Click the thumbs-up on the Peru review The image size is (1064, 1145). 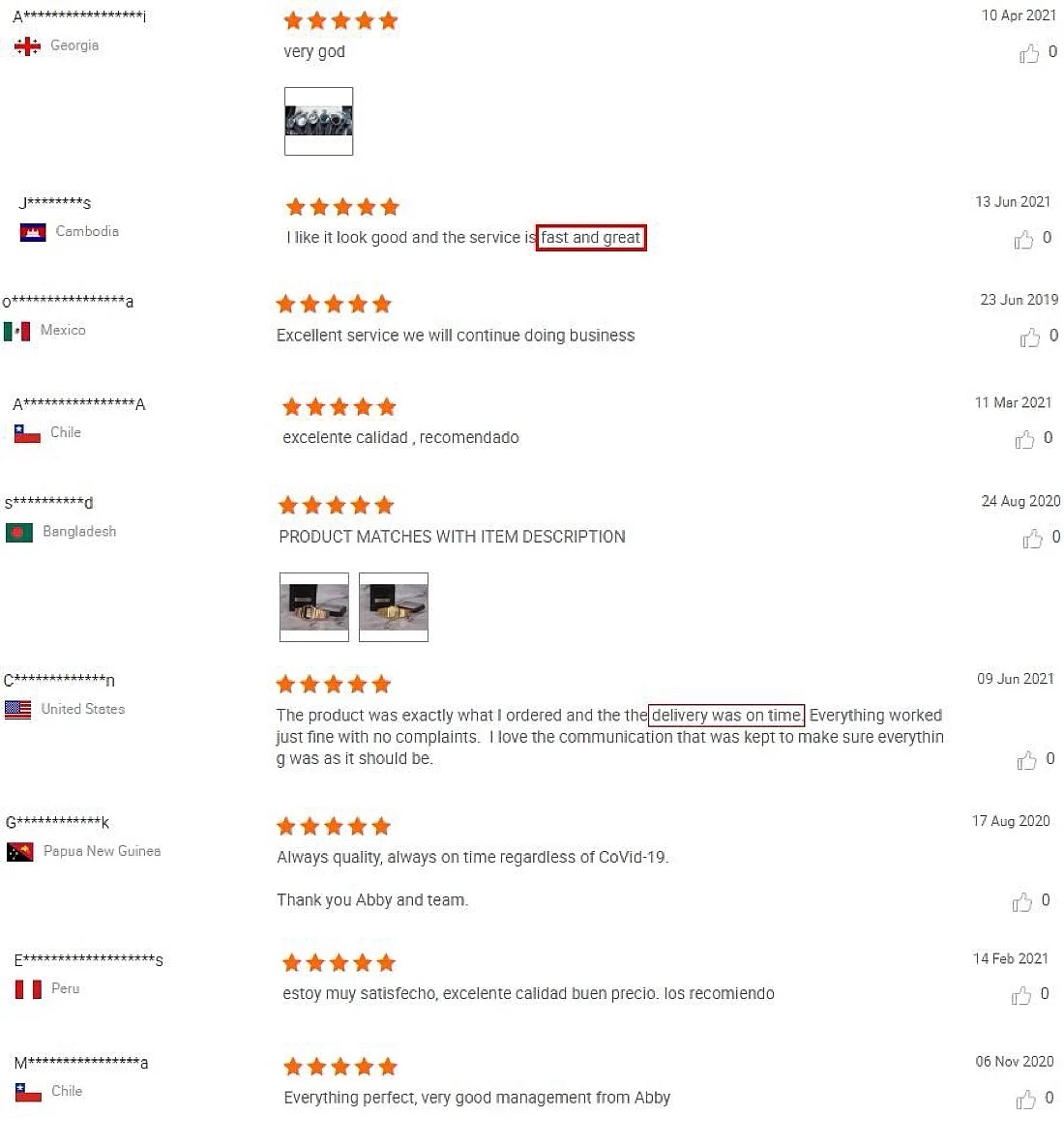point(1020,995)
